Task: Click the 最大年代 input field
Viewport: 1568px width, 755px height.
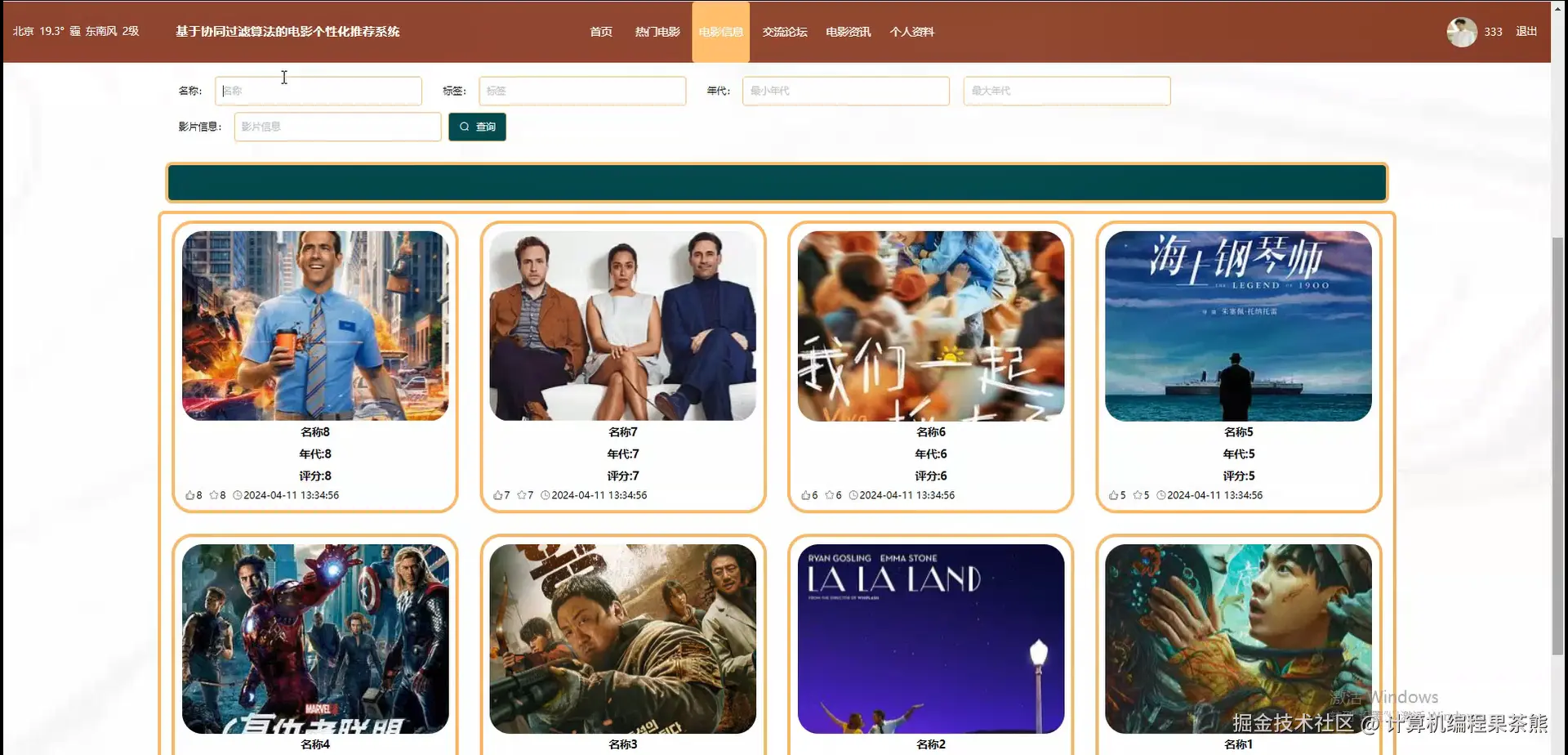Action: pos(1067,91)
